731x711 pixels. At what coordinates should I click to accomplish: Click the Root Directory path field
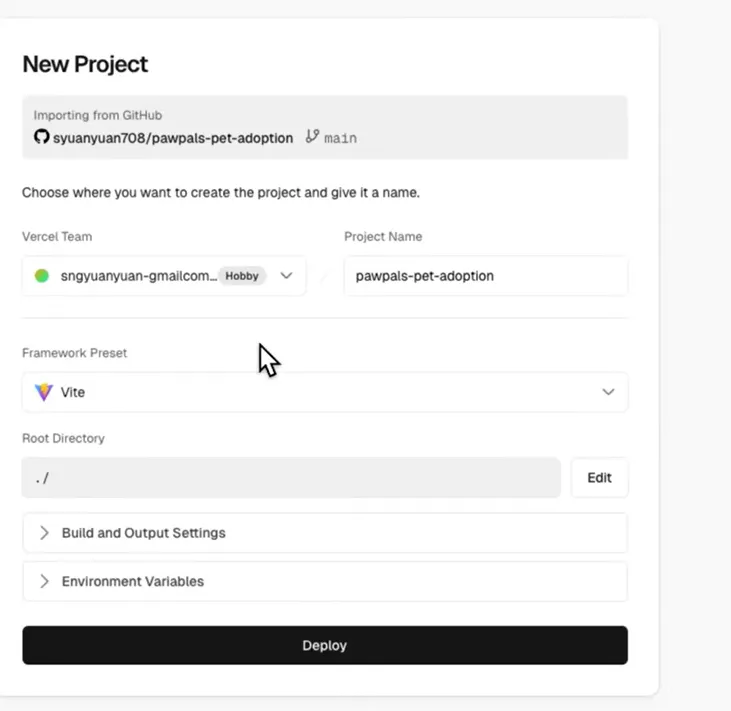point(290,478)
